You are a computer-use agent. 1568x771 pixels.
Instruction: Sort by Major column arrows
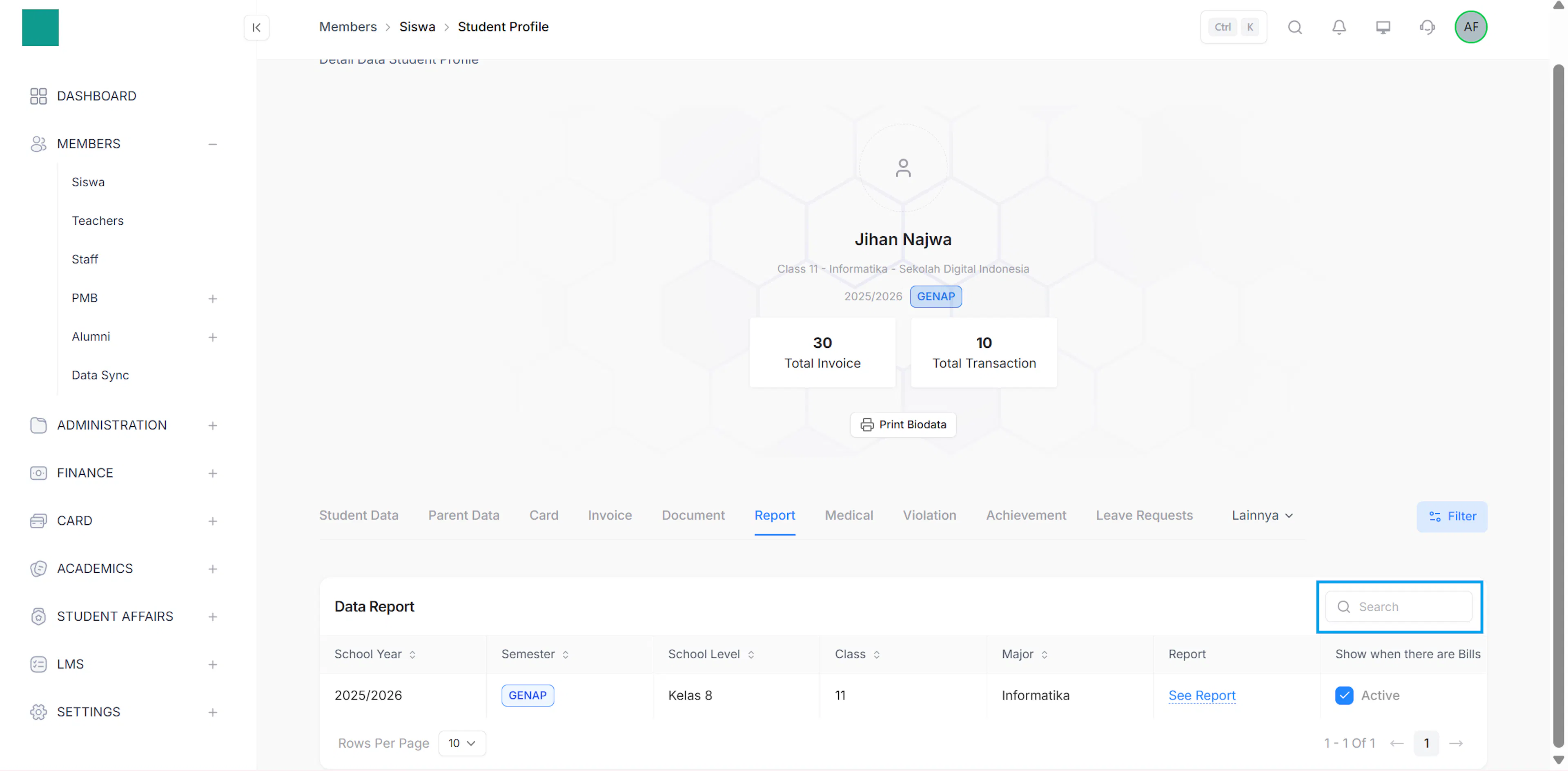1045,655
